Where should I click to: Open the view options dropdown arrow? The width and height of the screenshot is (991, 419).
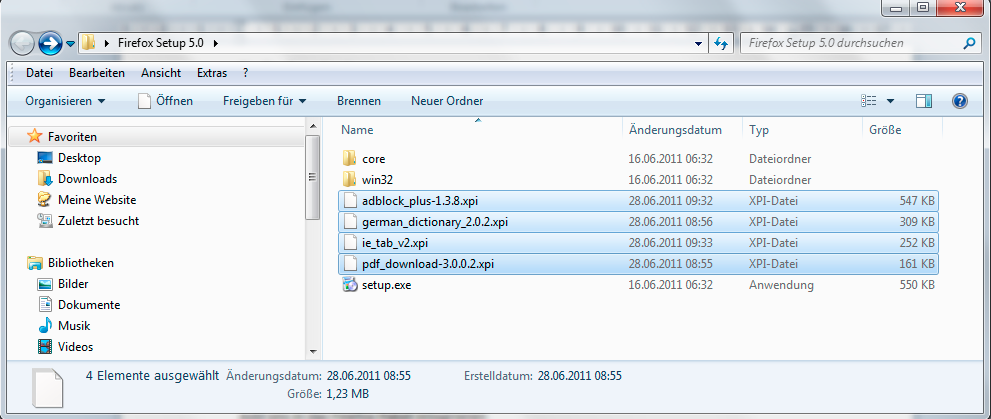tap(891, 101)
